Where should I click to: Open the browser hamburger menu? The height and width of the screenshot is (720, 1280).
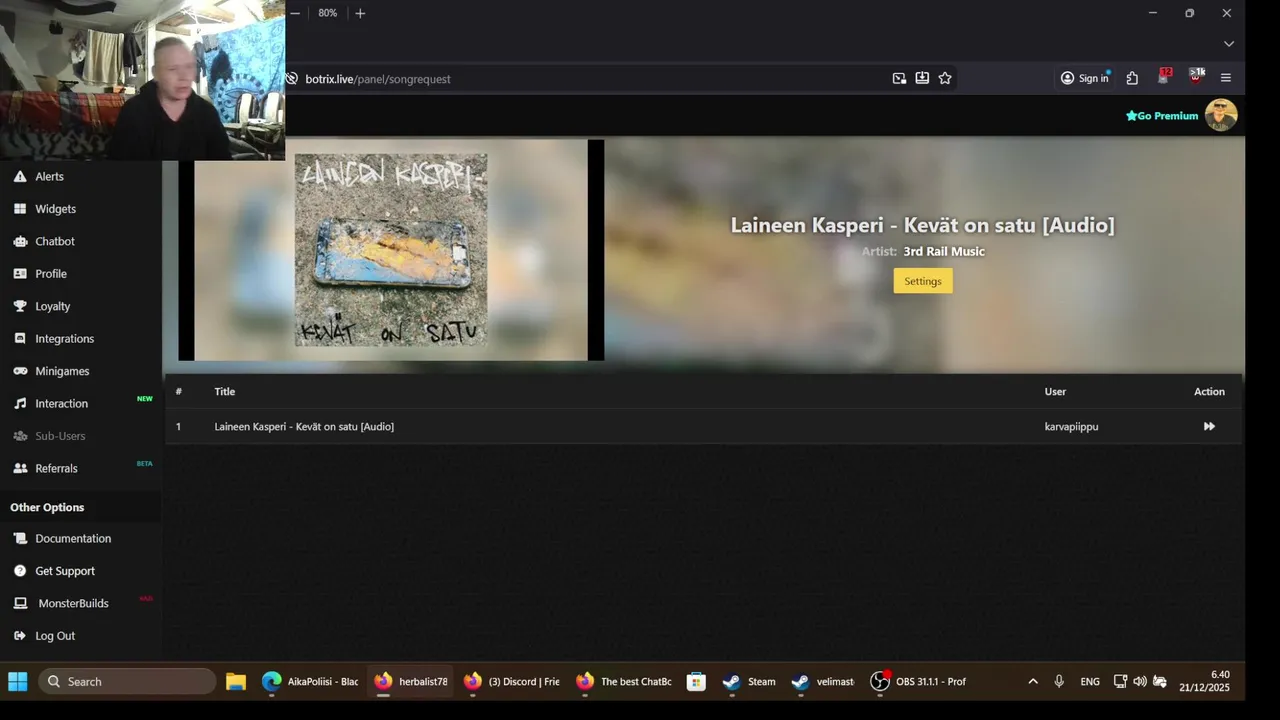click(1226, 78)
